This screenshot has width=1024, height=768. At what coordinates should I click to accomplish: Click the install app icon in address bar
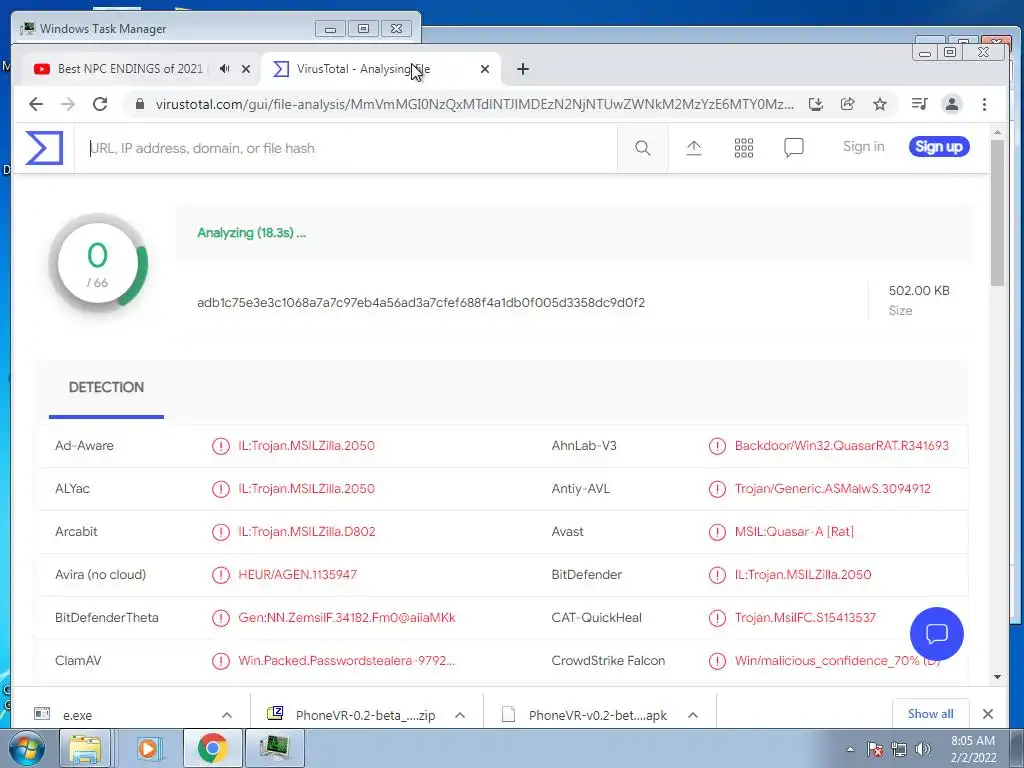(x=816, y=104)
